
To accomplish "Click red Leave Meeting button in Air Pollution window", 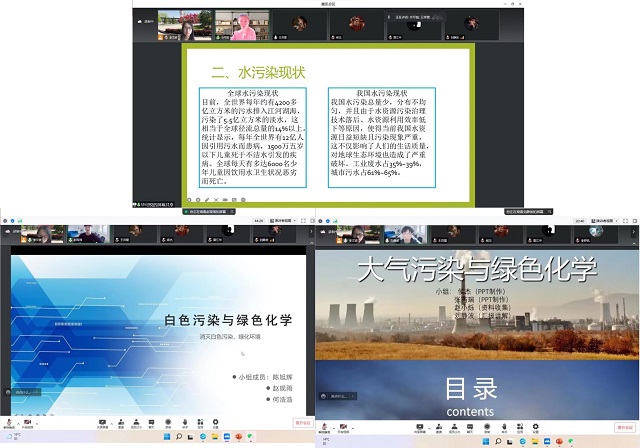I will [x=625, y=427].
